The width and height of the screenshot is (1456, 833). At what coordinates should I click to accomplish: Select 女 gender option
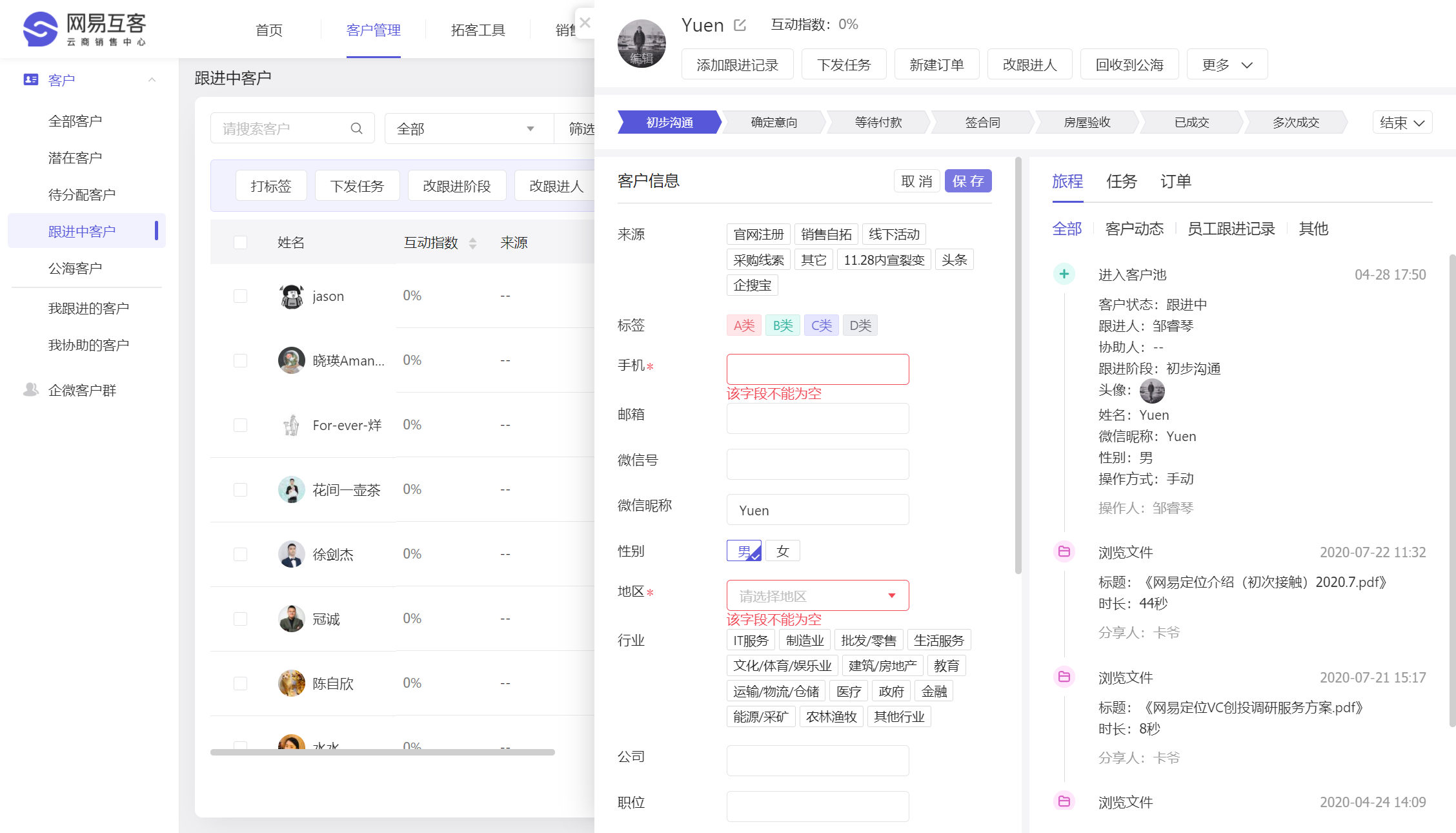coord(782,551)
